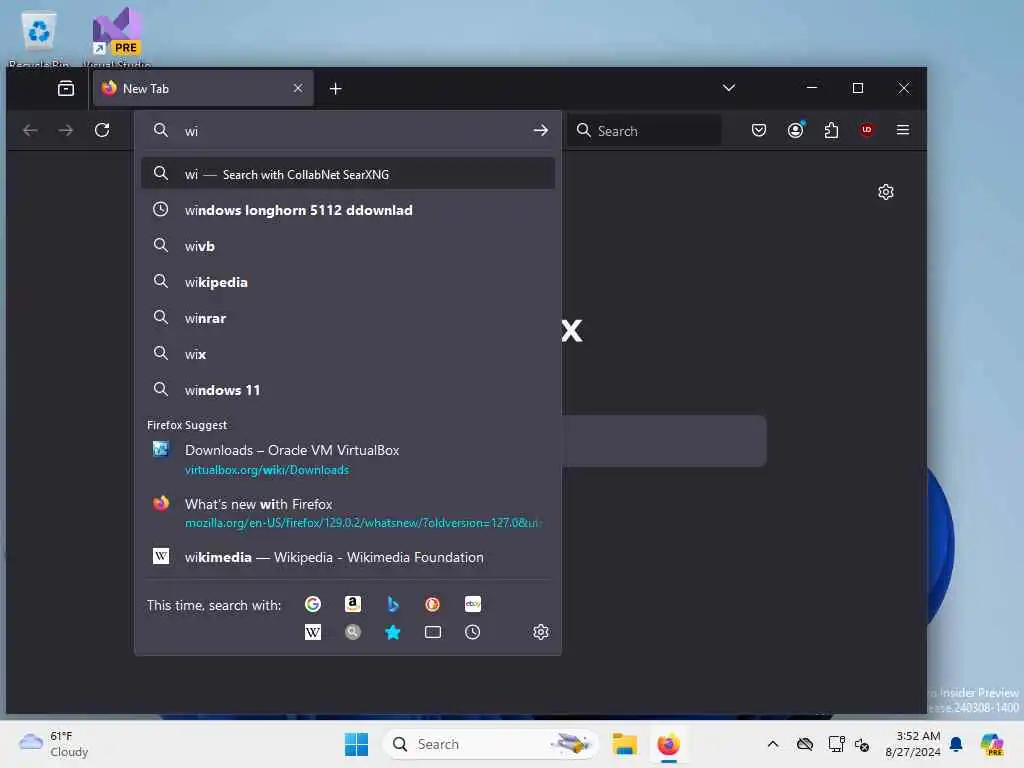Search this time with Amazon
Screen dimensions: 1024x768
click(353, 604)
